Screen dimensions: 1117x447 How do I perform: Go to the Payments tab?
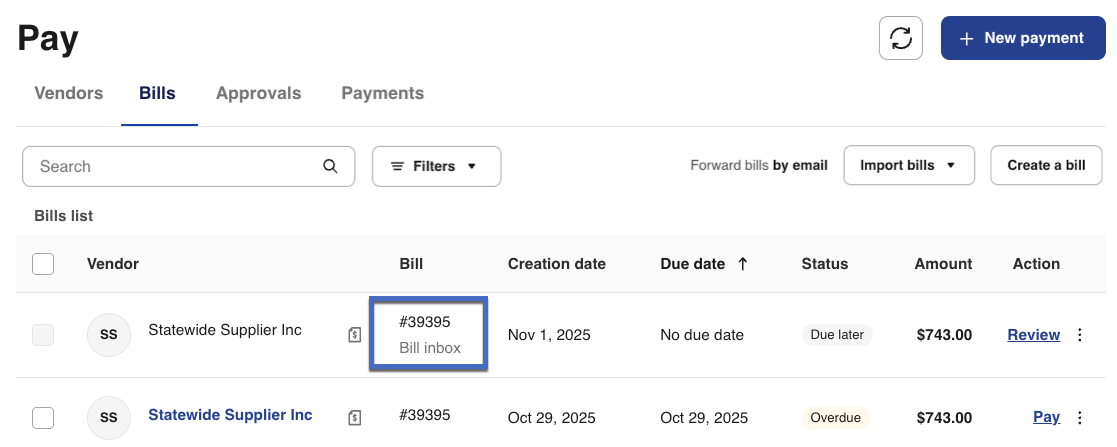[x=382, y=93]
